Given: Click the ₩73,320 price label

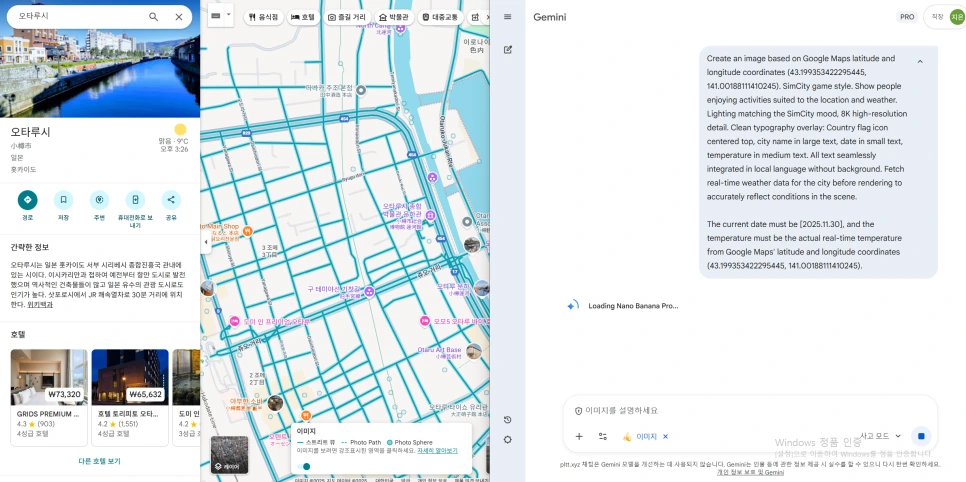Looking at the screenshot, I should coord(64,394).
